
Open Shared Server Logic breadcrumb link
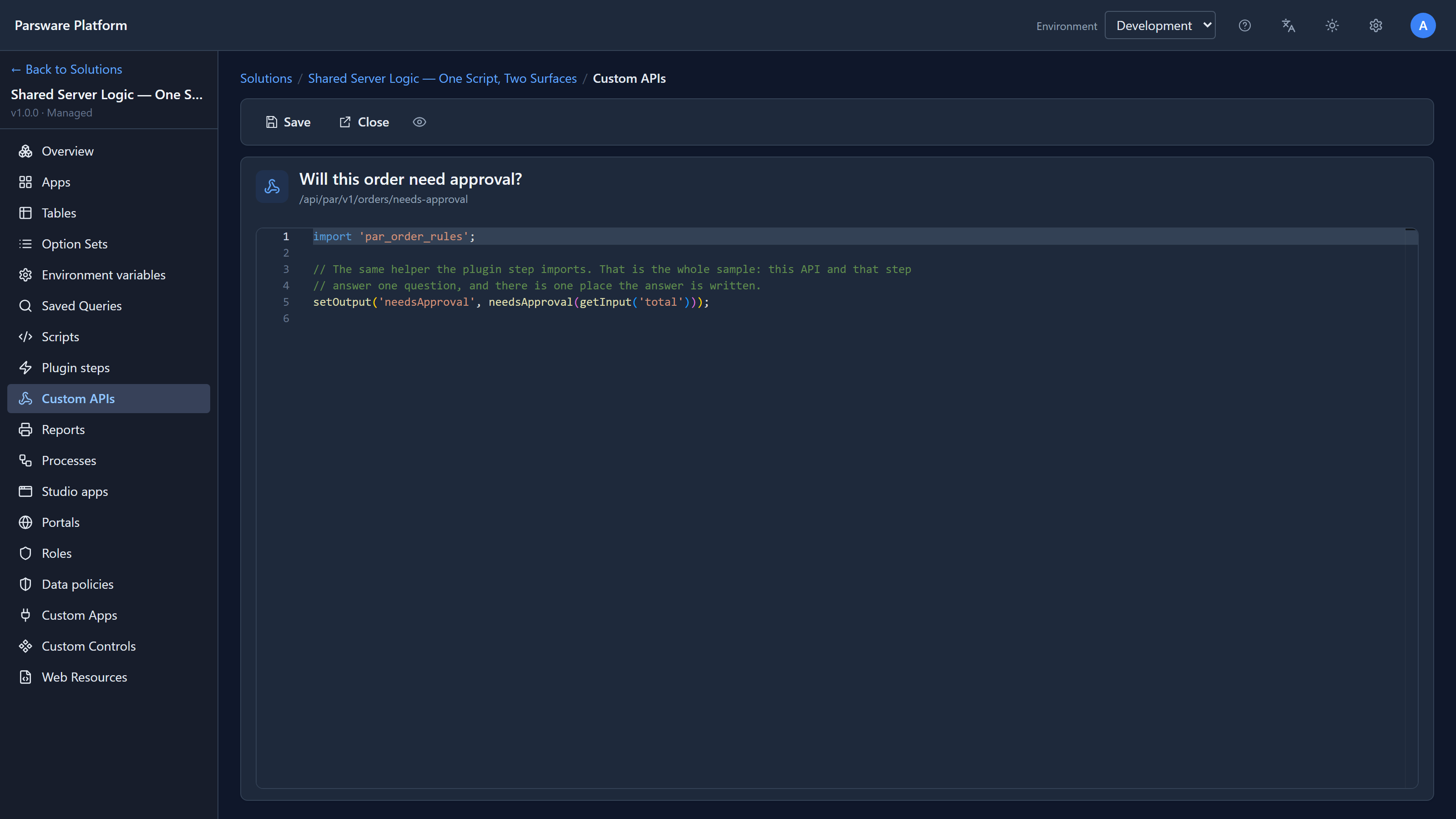(x=443, y=79)
